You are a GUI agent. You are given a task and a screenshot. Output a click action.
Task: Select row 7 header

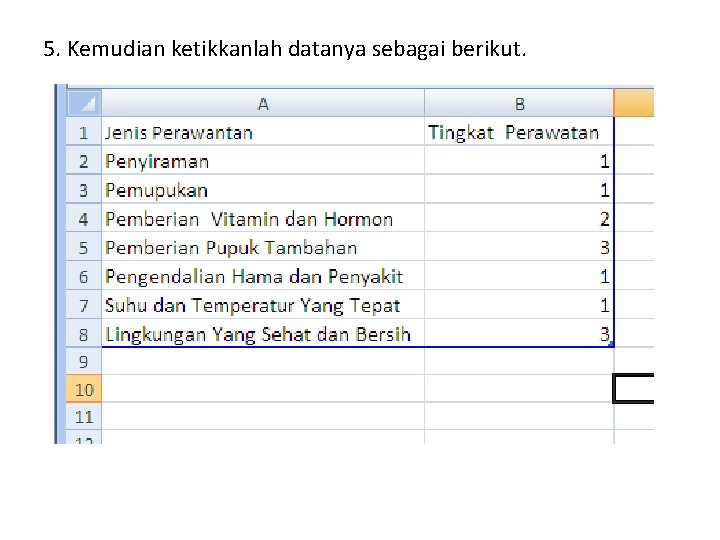(84, 305)
